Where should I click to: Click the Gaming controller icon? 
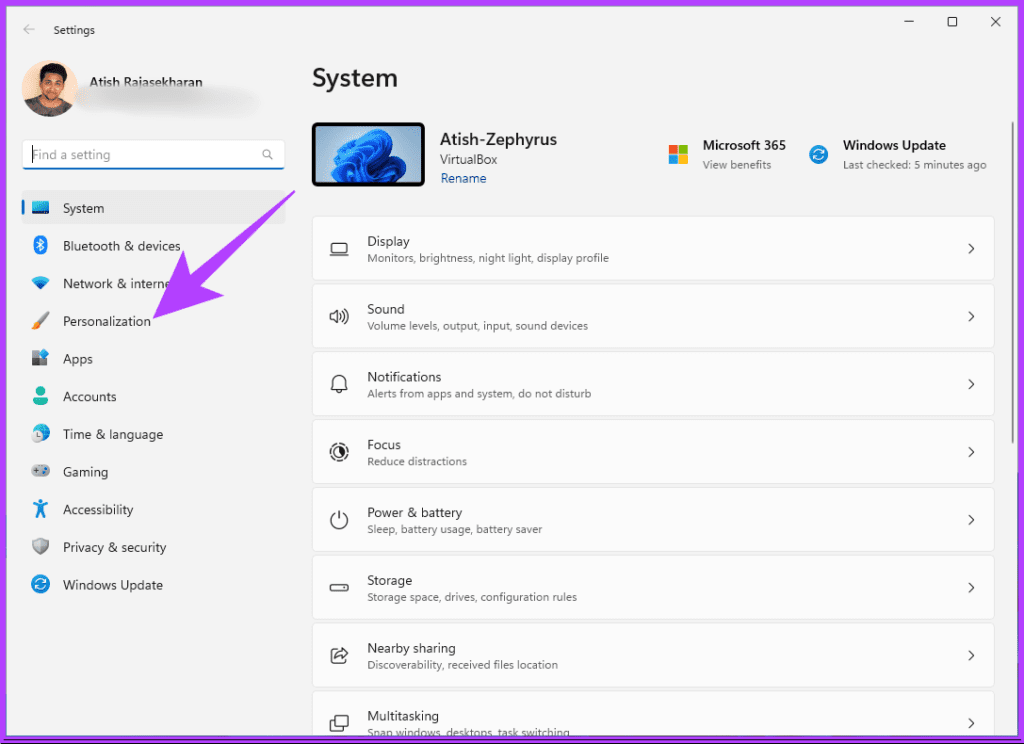[40, 471]
